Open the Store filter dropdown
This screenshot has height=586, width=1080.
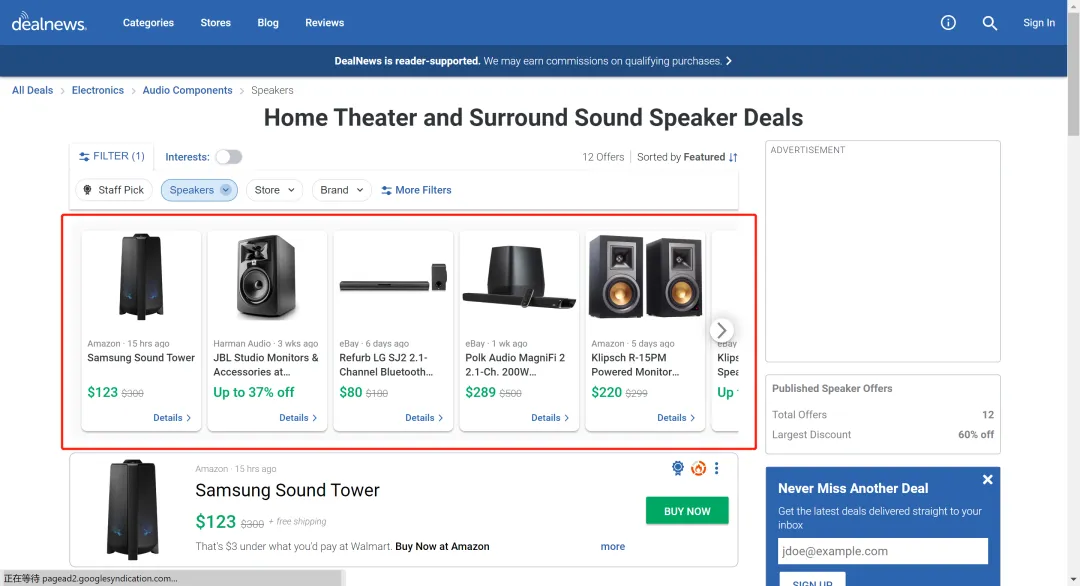pos(274,190)
